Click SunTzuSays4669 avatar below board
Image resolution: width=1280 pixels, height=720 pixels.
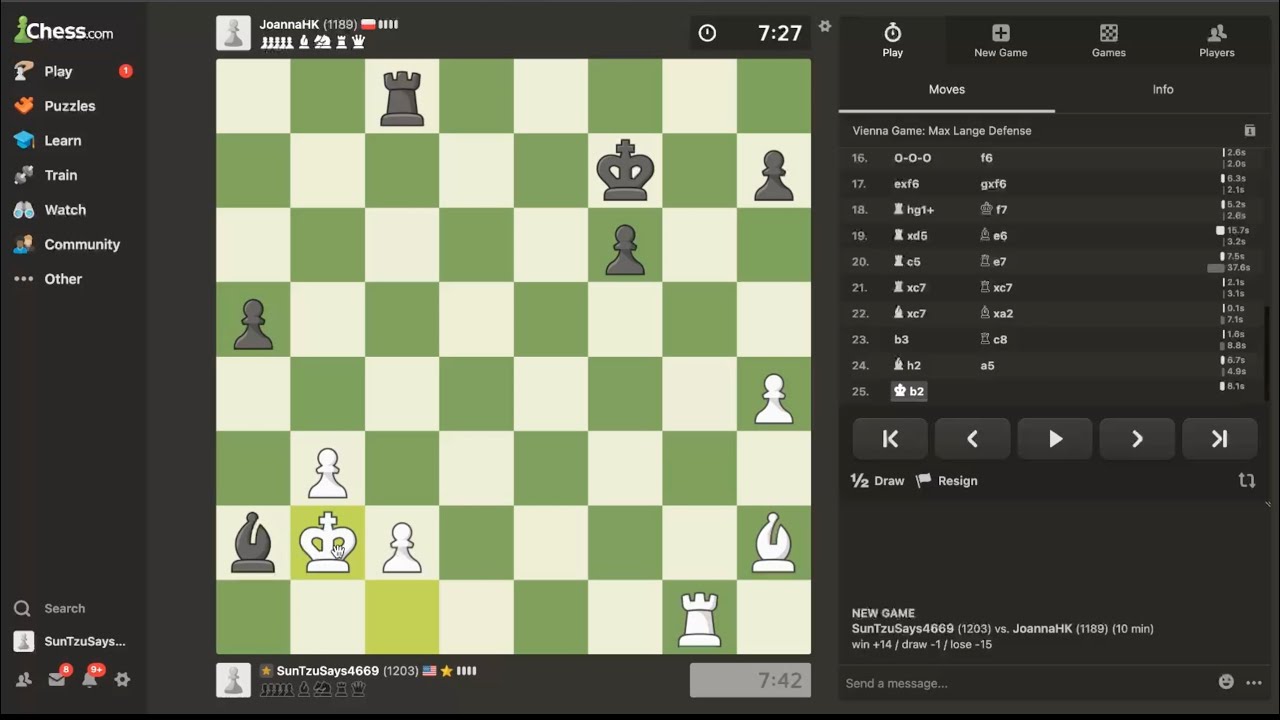point(233,680)
